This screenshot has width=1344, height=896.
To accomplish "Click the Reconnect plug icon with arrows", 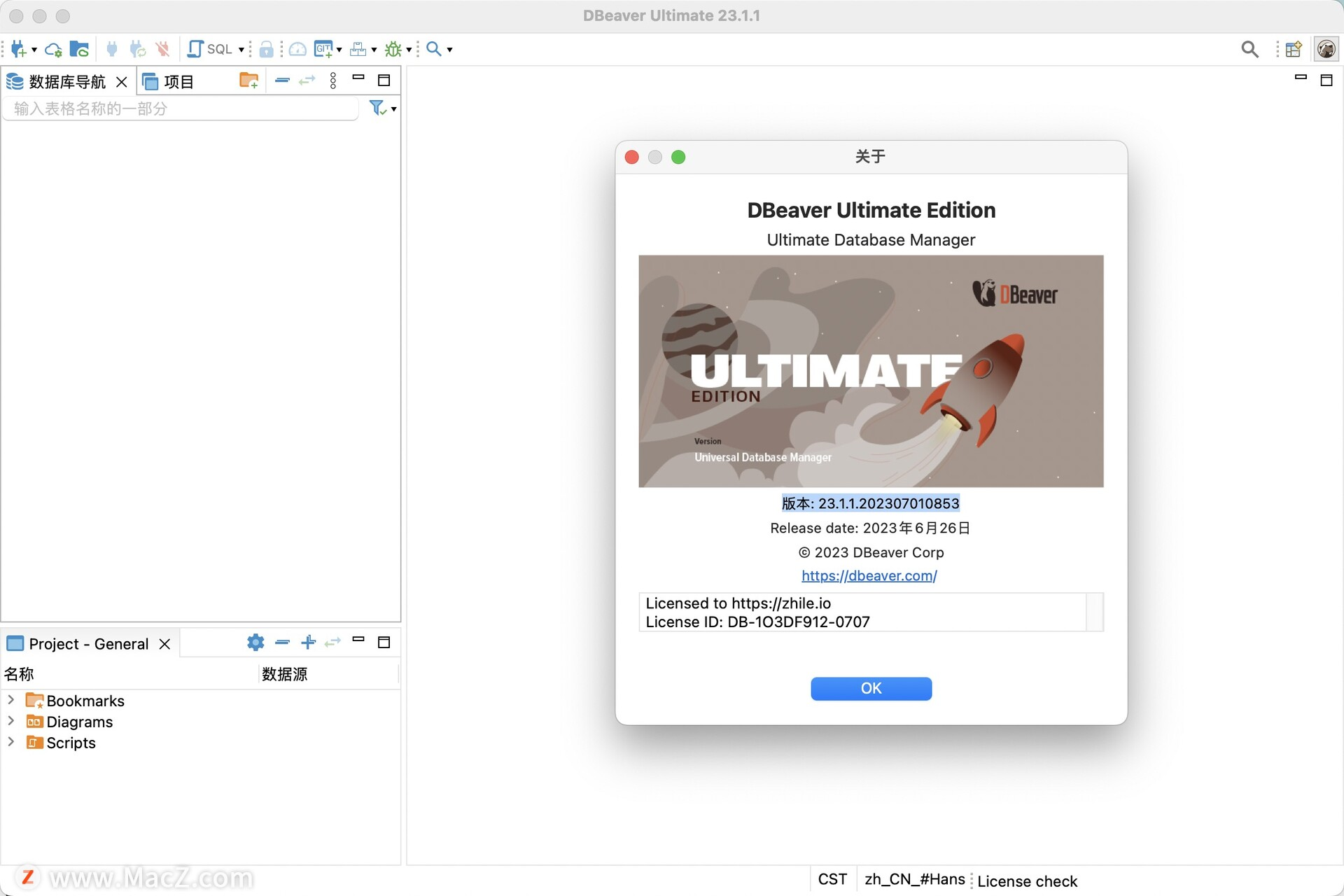I will (138, 49).
